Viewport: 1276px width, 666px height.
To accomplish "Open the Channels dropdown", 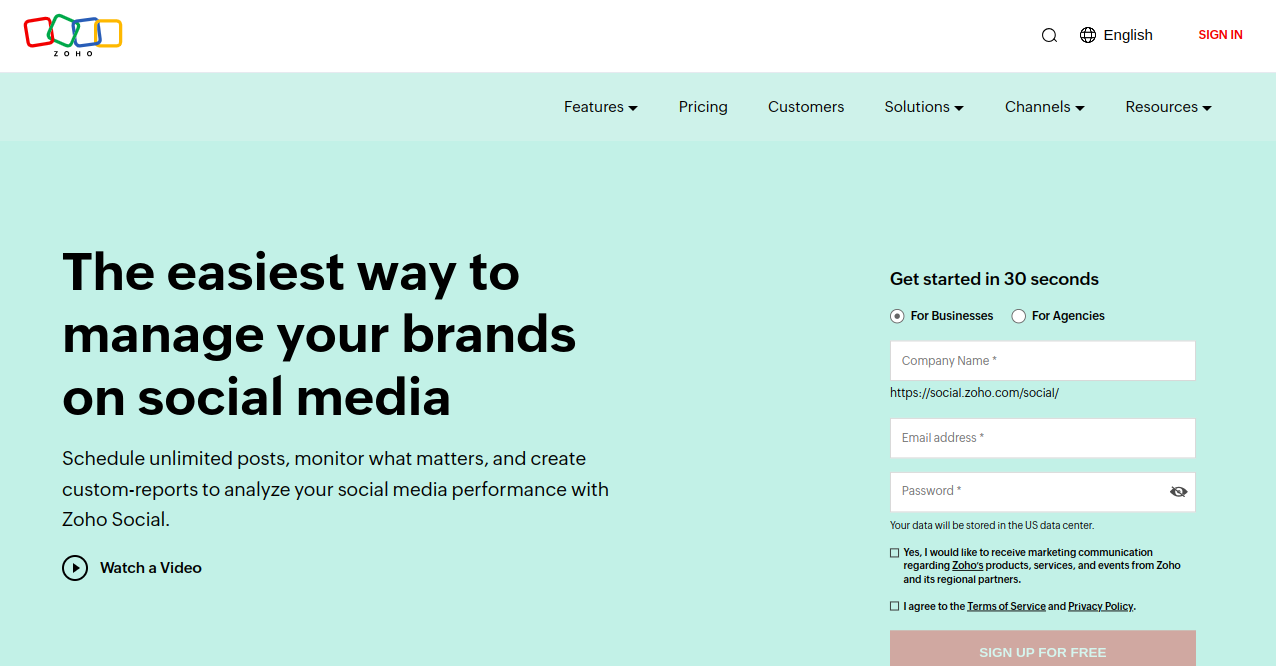I will pos(1044,107).
